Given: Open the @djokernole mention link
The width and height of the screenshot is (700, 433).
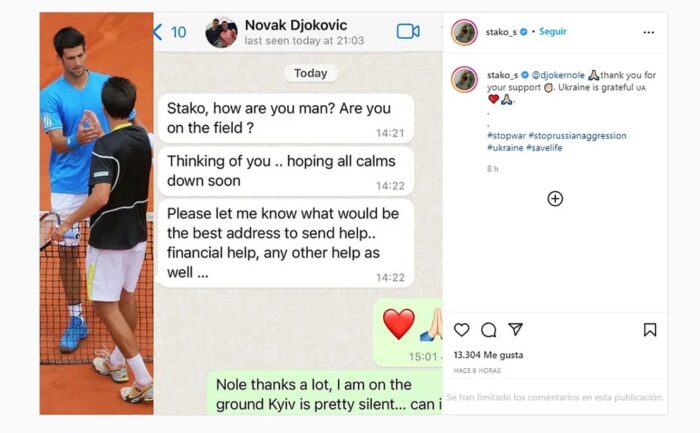Looking at the screenshot, I should (558, 75).
